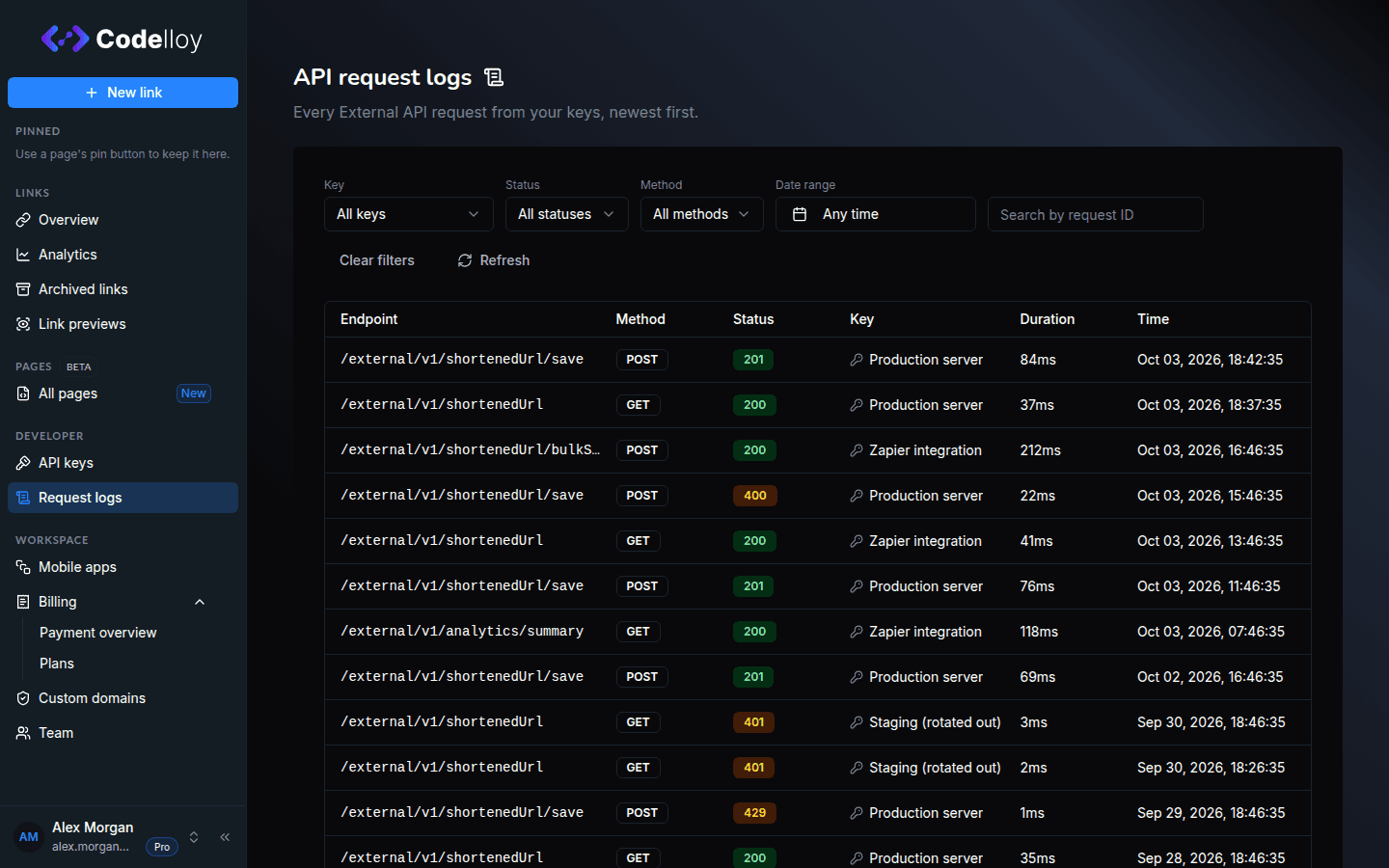Screen dimensions: 1389x868
Task: Click the Oct 03, 2026, 18:42:35 timestamp
Action: (1211, 360)
